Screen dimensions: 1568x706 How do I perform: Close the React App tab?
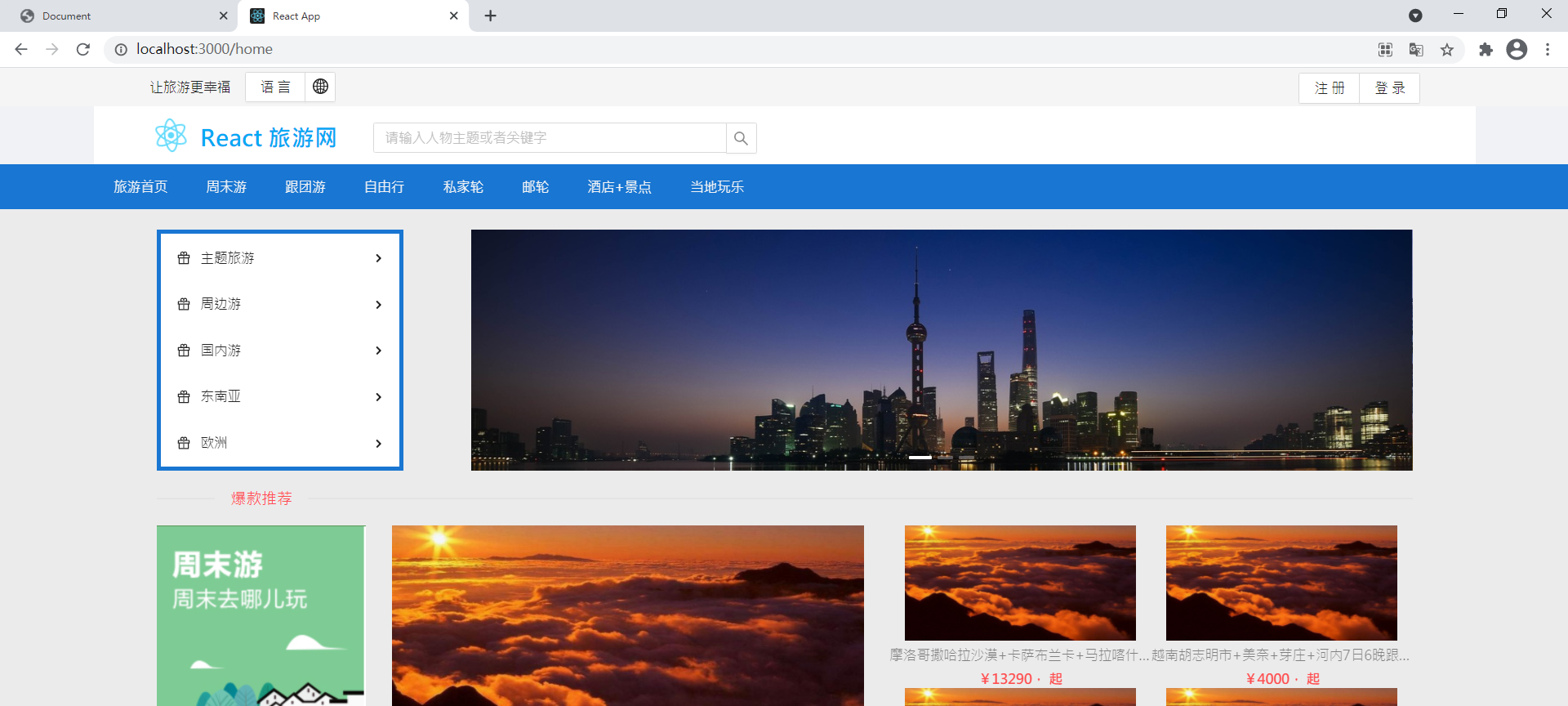[x=454, y=16]
